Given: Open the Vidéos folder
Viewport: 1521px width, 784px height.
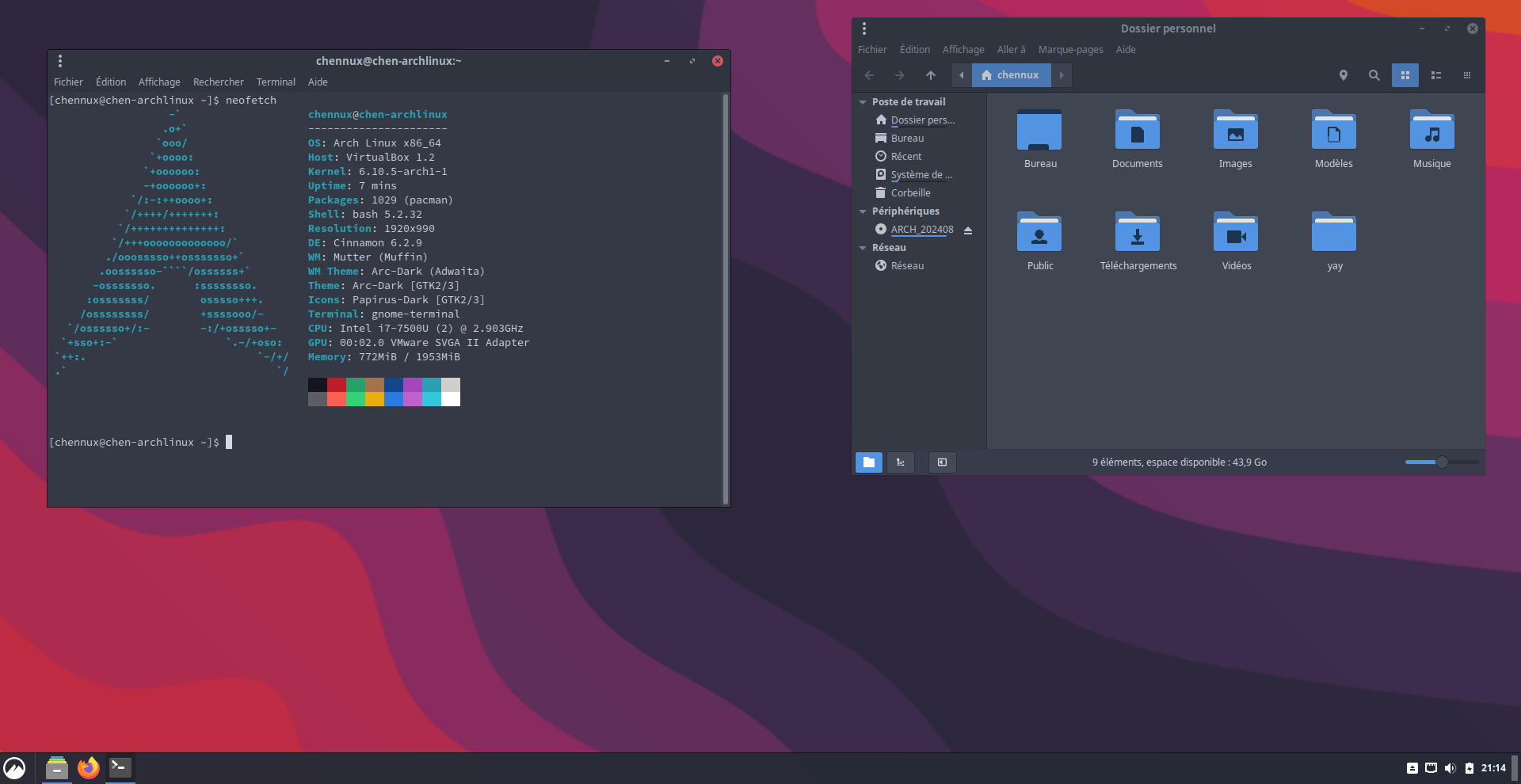Looking at the screenshot, I should coord(1236,233).
